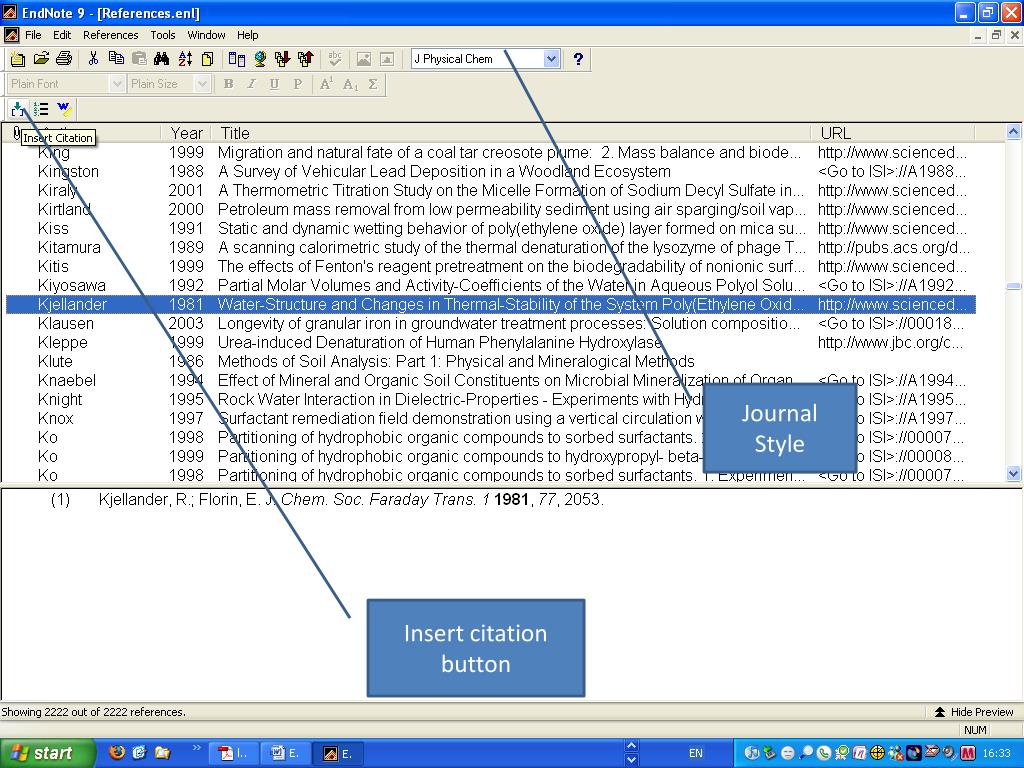Image resolution: width=1024 pixels, height=768 pixels.
Task: Click the Format Bibliography list icon
Action: [41, 109]
